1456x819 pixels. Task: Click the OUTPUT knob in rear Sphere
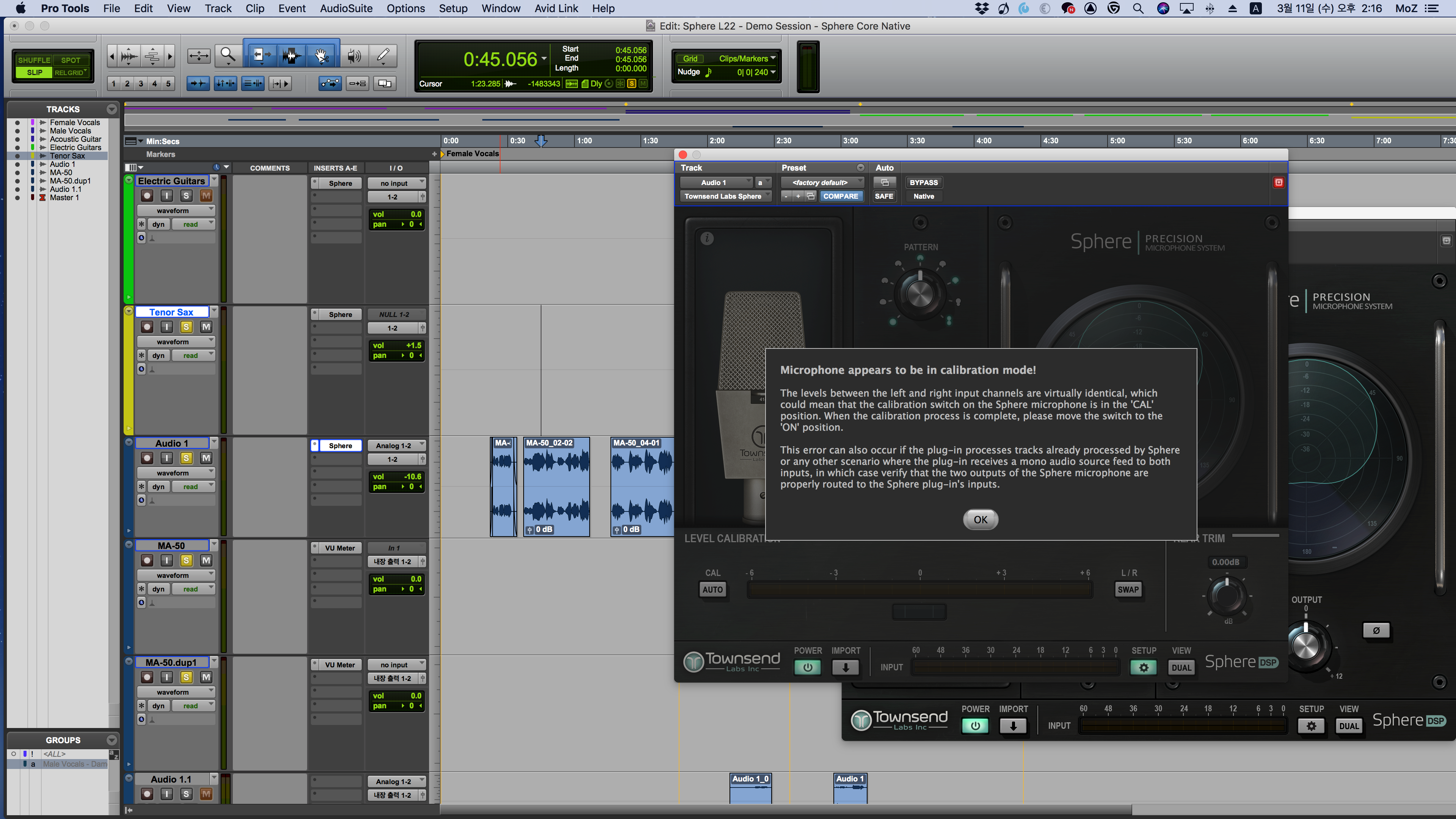(x=1307, y=645)
